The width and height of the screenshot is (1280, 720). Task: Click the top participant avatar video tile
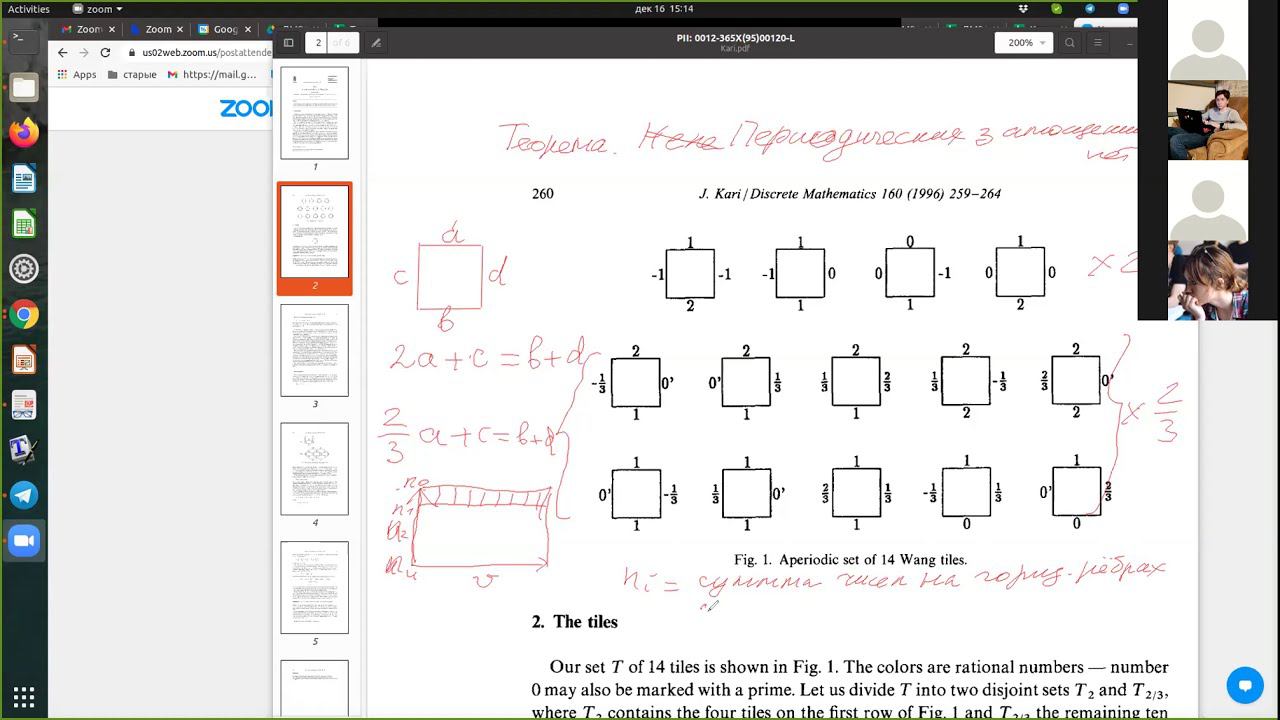coord(1207,40)
